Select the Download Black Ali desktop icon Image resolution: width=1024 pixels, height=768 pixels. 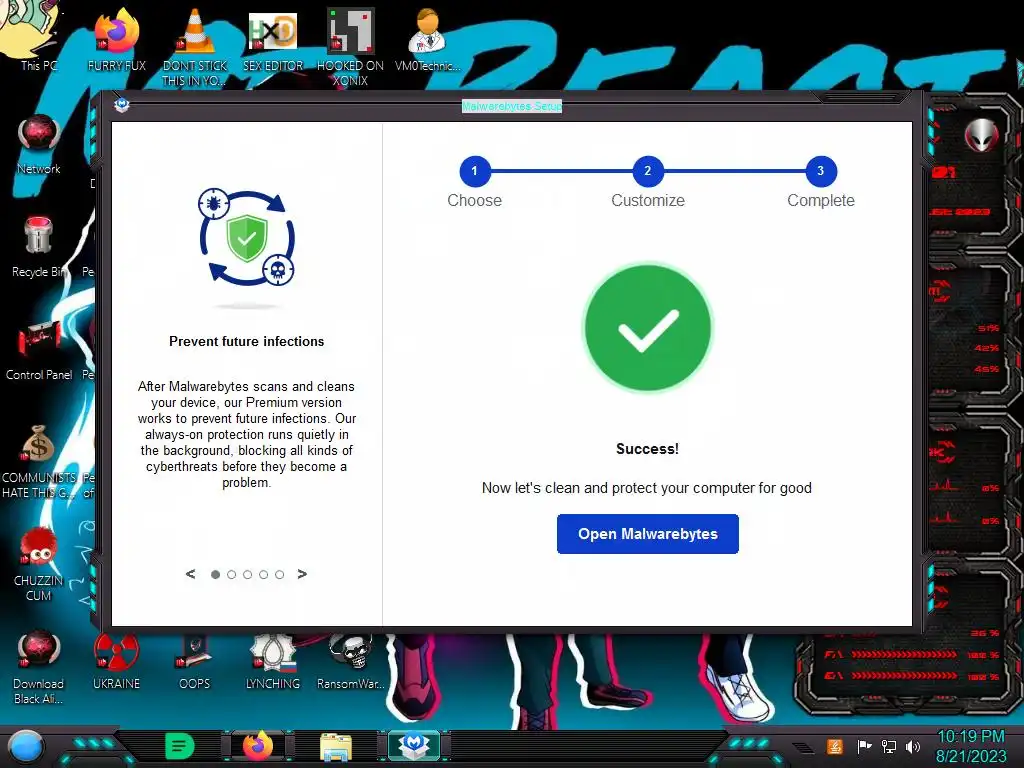[x=39, y=667]
